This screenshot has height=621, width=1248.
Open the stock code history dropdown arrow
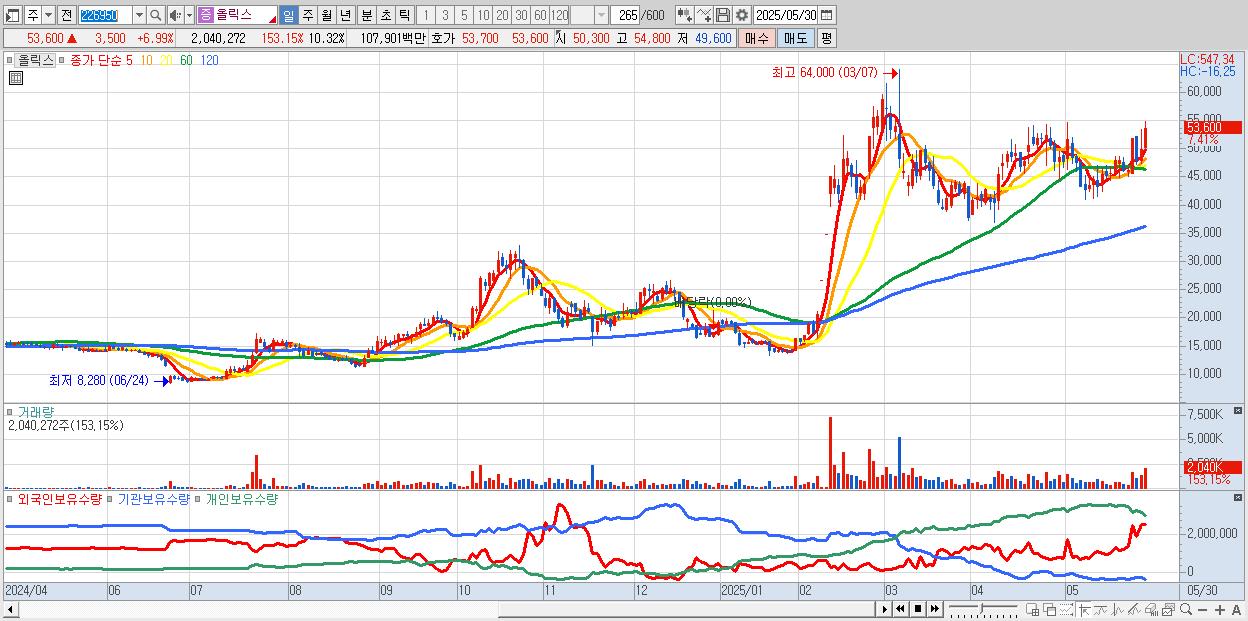(139, 15)
